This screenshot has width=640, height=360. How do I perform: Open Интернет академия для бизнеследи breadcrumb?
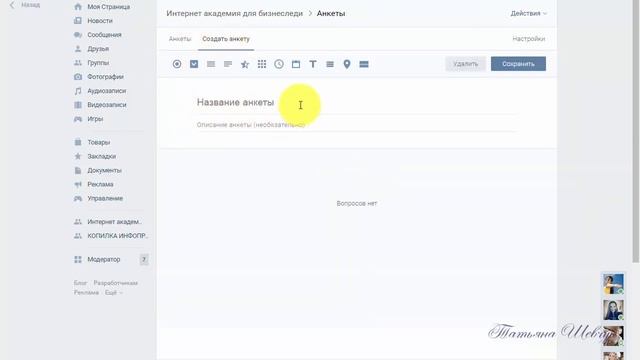click(x=235, y=13)
